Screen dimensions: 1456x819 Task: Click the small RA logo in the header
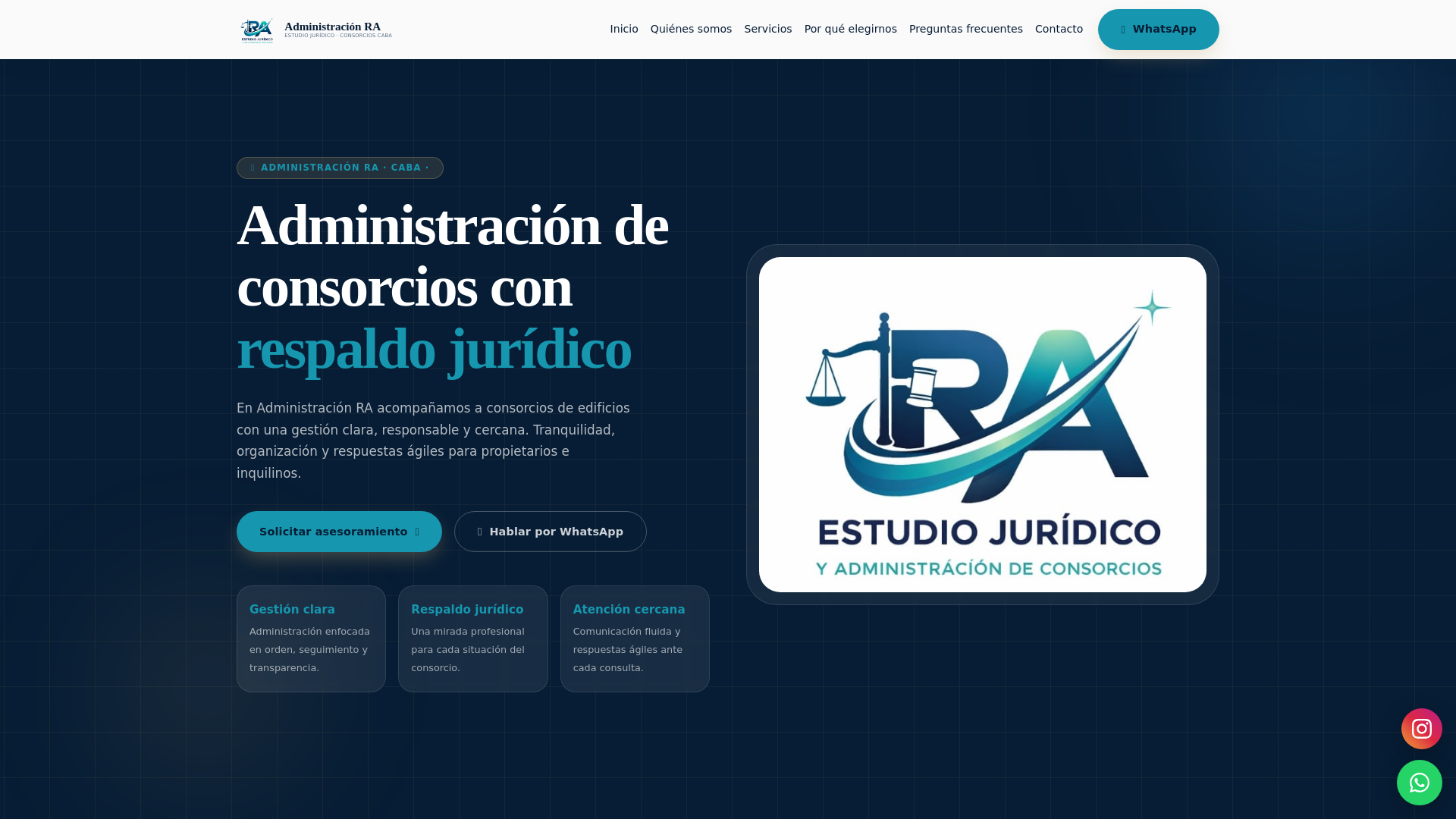click(257, 30)
